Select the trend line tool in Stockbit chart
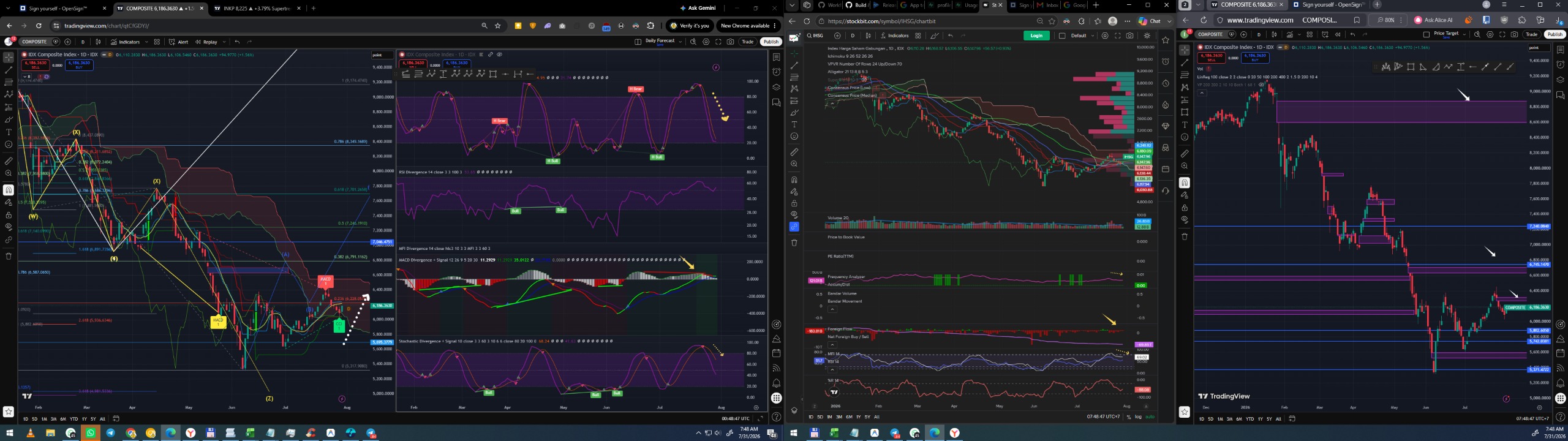 pos(794,66)
